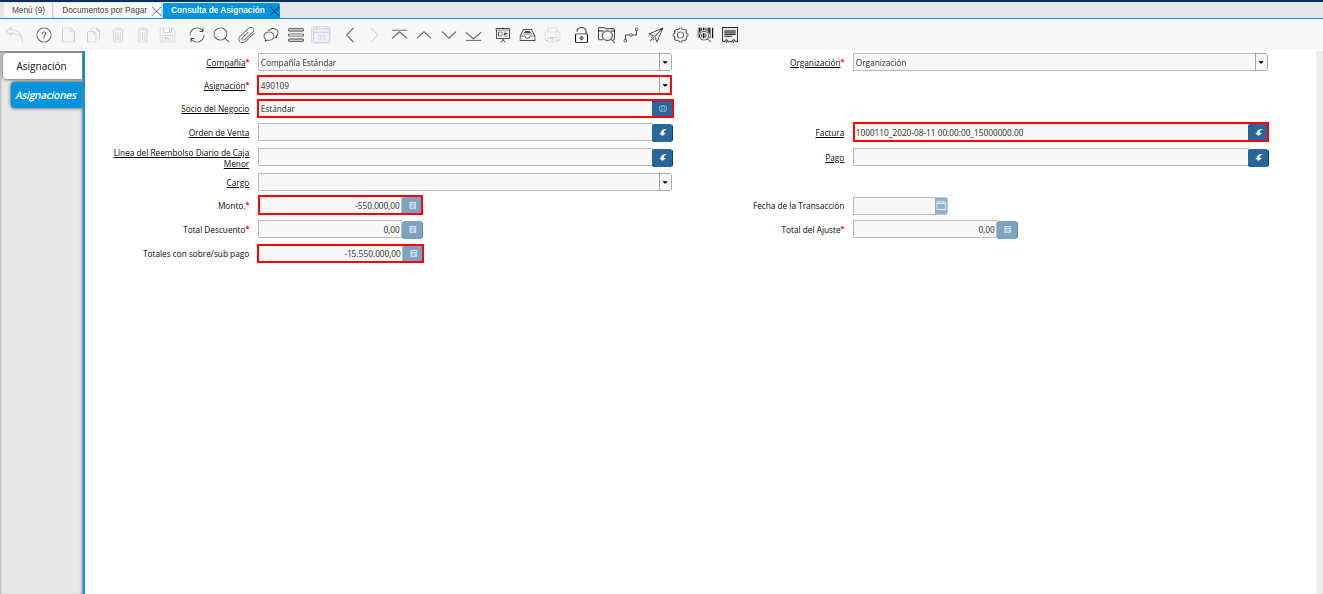Open Zoom Across folder-magnifier icon
This screenshot has width=1323, height=594.
606,35
